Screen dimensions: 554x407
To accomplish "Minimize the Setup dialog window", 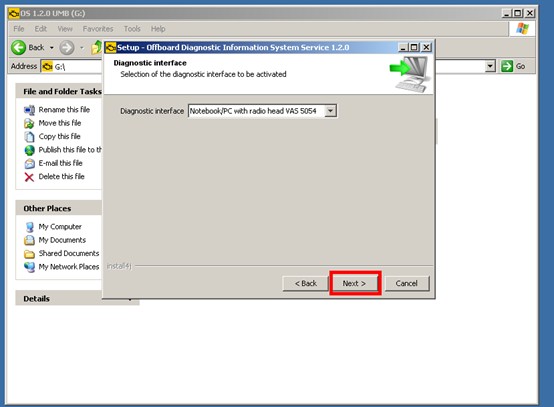I will click(403, 47).
